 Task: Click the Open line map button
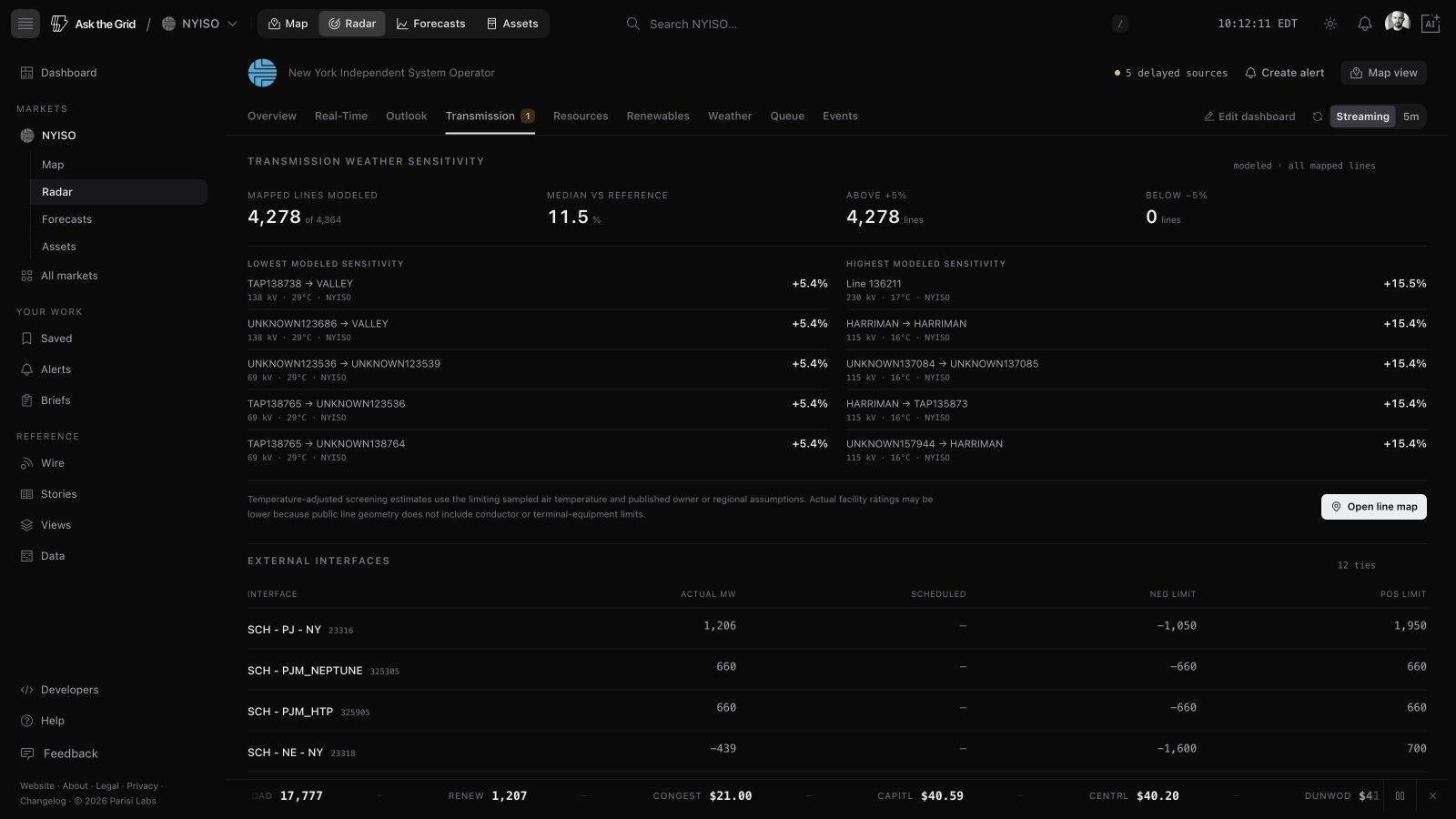(x=1374, y=507)
